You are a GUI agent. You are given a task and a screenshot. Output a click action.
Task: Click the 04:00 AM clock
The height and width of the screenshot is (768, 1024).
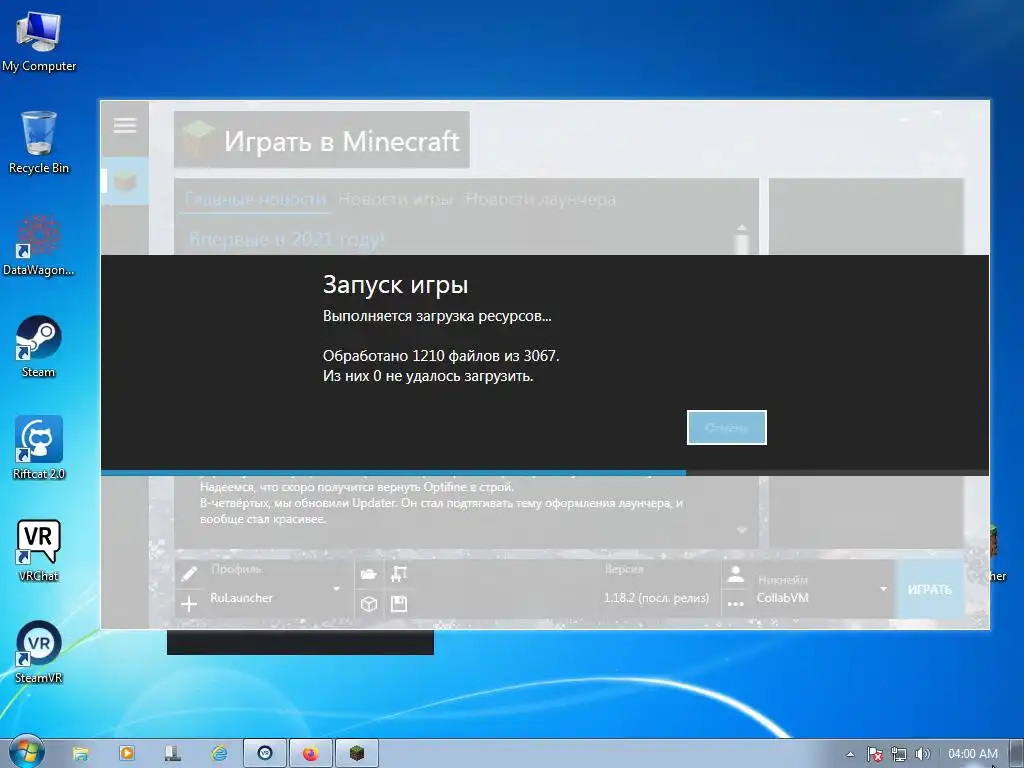[972, 754]
